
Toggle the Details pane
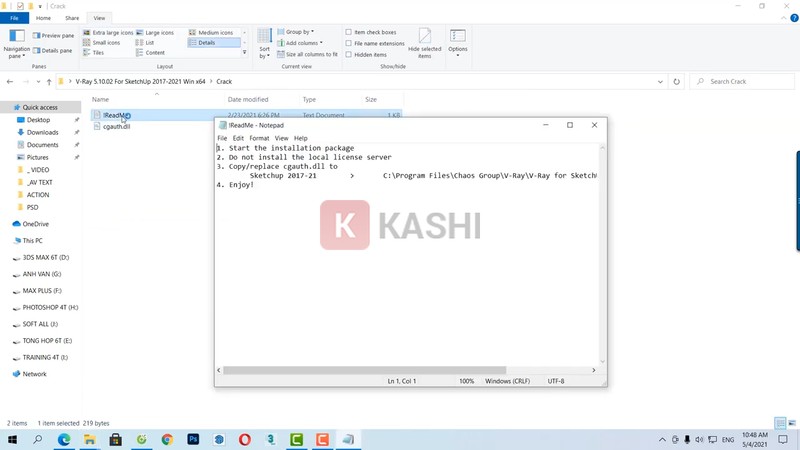(x=53, y=51)
